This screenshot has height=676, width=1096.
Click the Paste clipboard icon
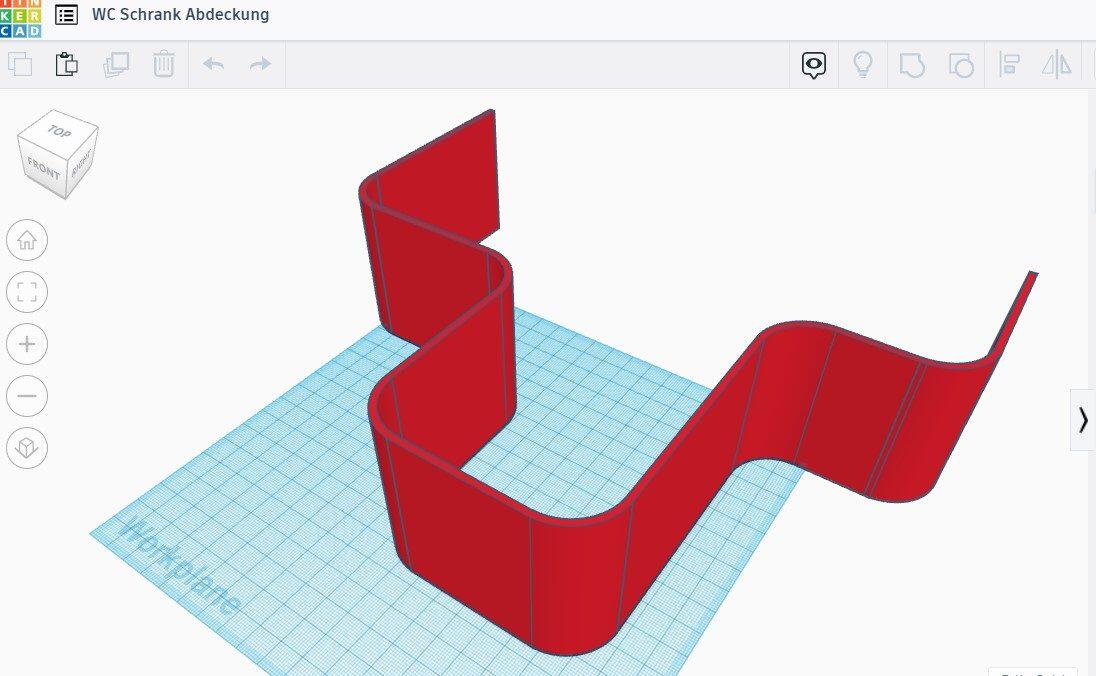click(x=67, y=65)
